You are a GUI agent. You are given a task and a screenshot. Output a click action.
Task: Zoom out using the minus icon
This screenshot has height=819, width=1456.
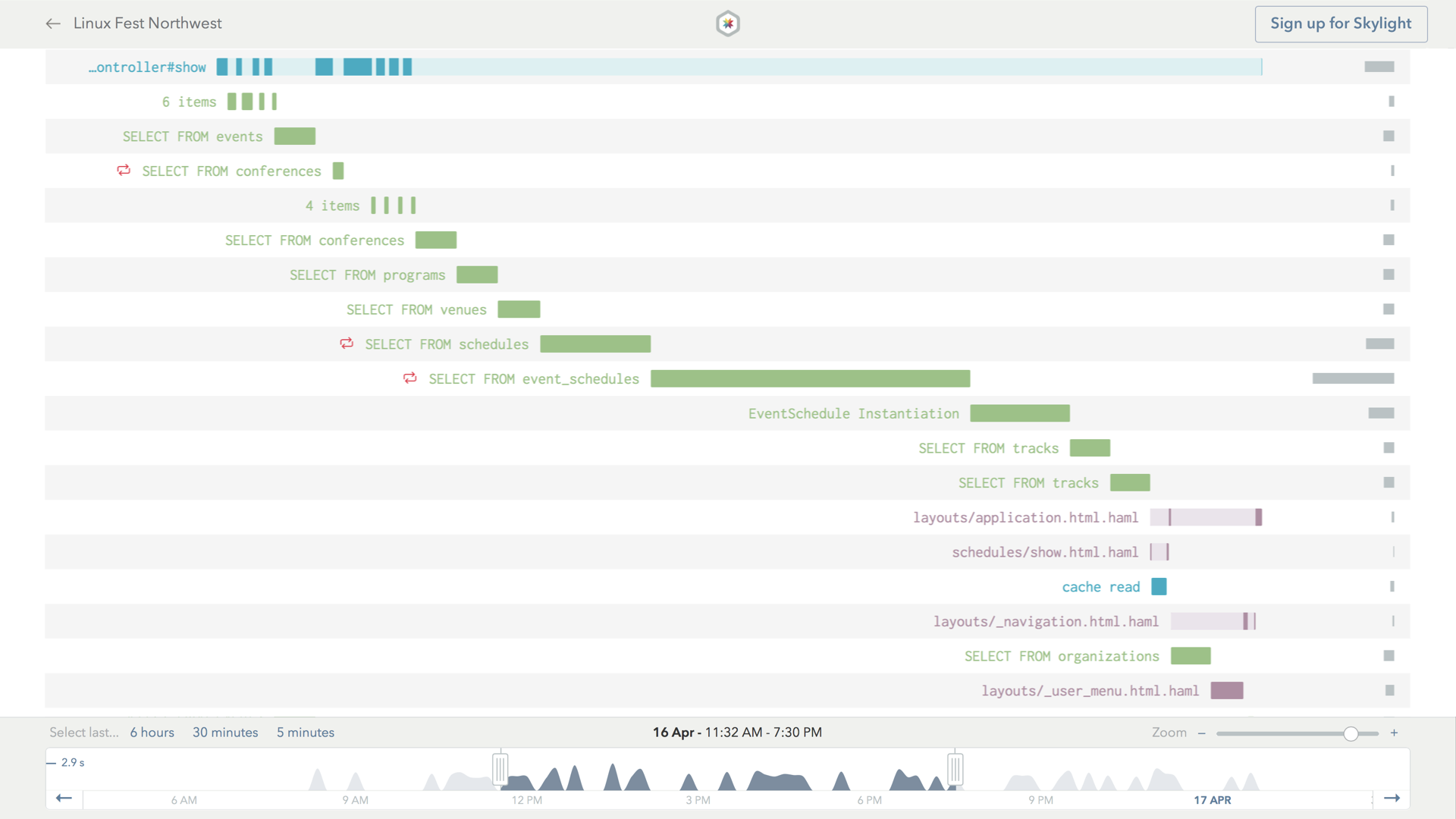[1202, 733]
